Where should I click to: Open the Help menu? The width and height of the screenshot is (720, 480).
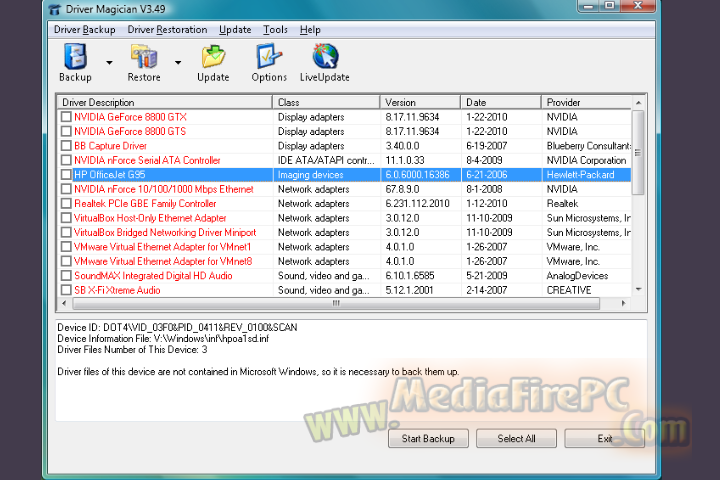pos(310,30)
